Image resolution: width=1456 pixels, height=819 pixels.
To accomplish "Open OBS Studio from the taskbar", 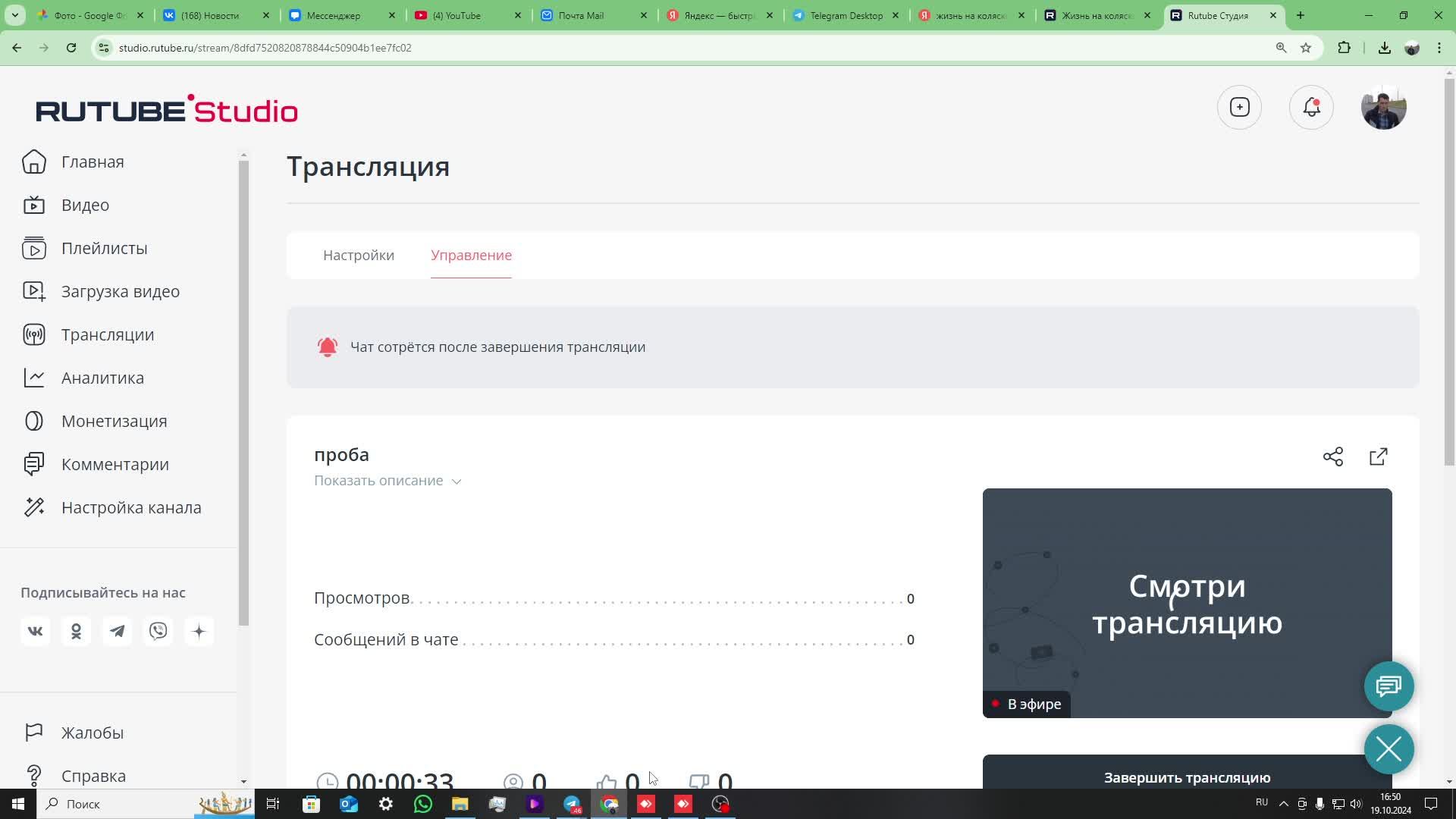I will tap(720, 804).
